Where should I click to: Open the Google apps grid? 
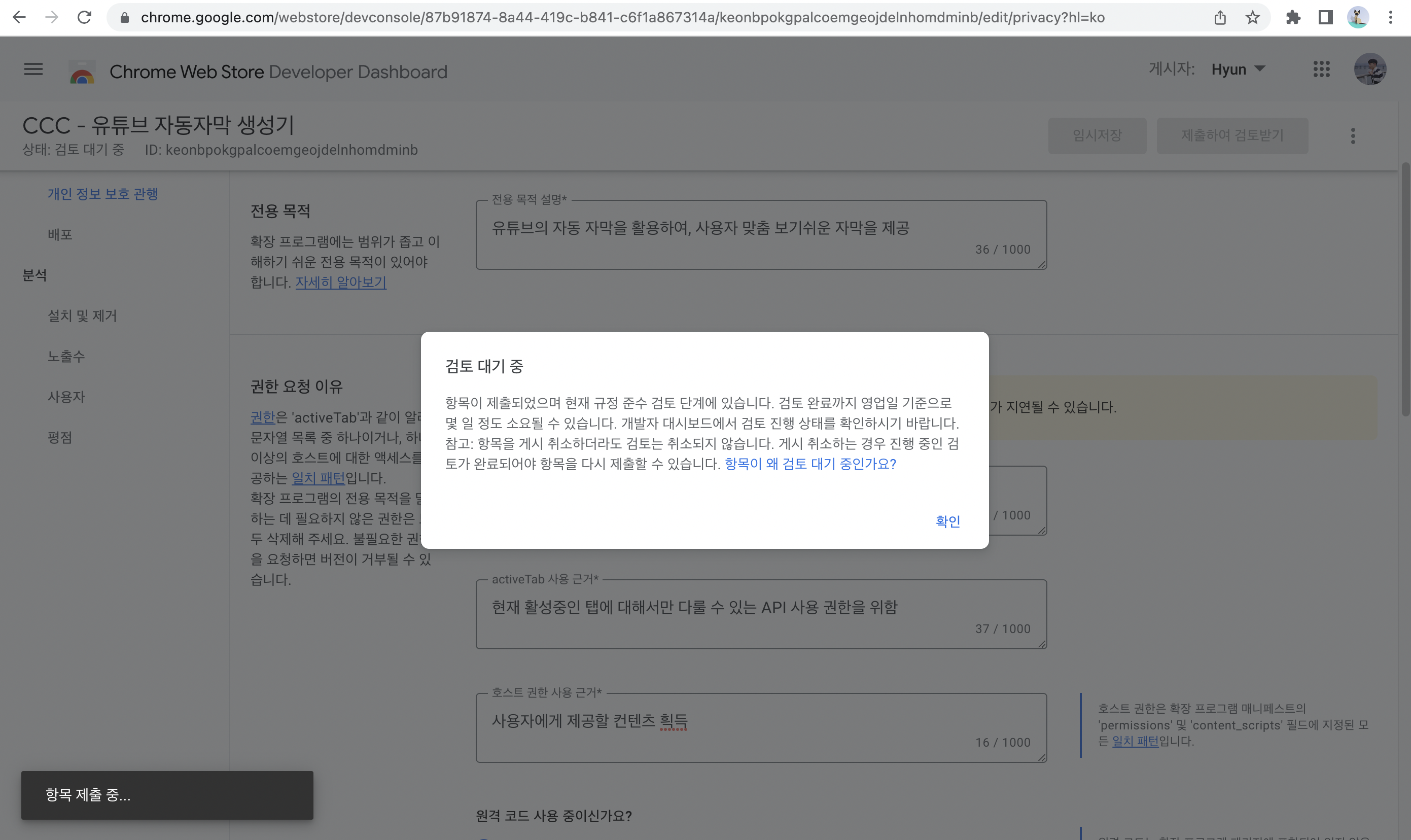pyautogui.click(x=1321, y=69)
